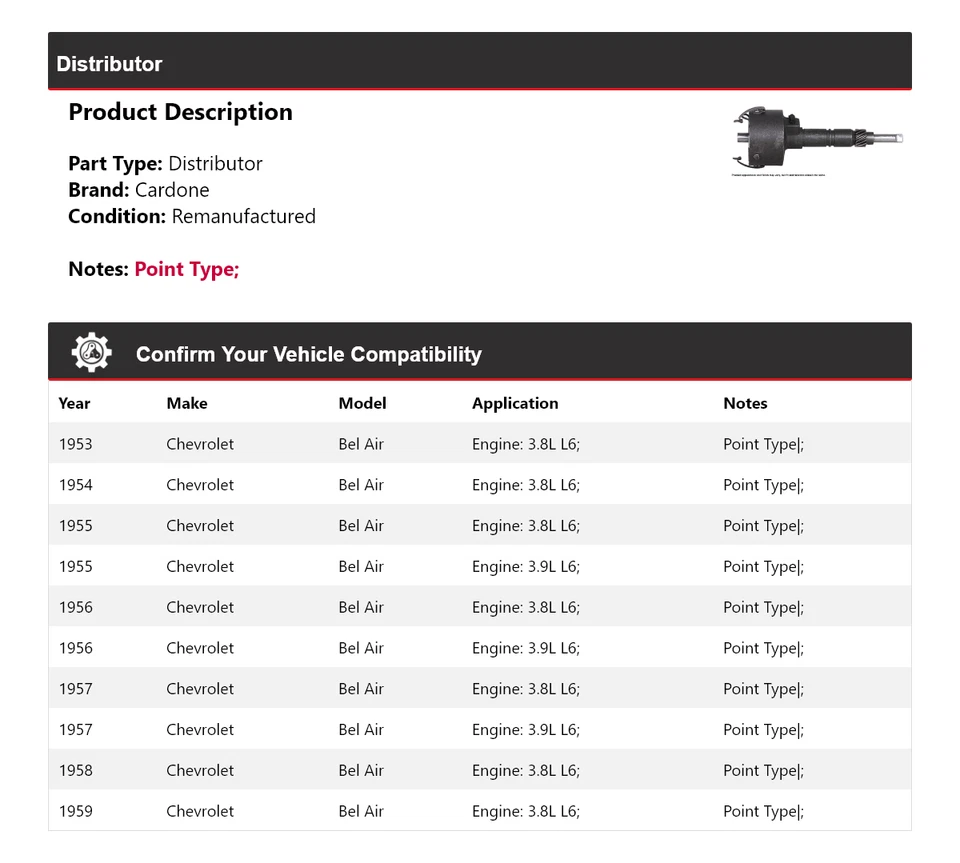Click Confirm Your Vehicle Compatibility heading
The image size is (960, 863).
308,354
